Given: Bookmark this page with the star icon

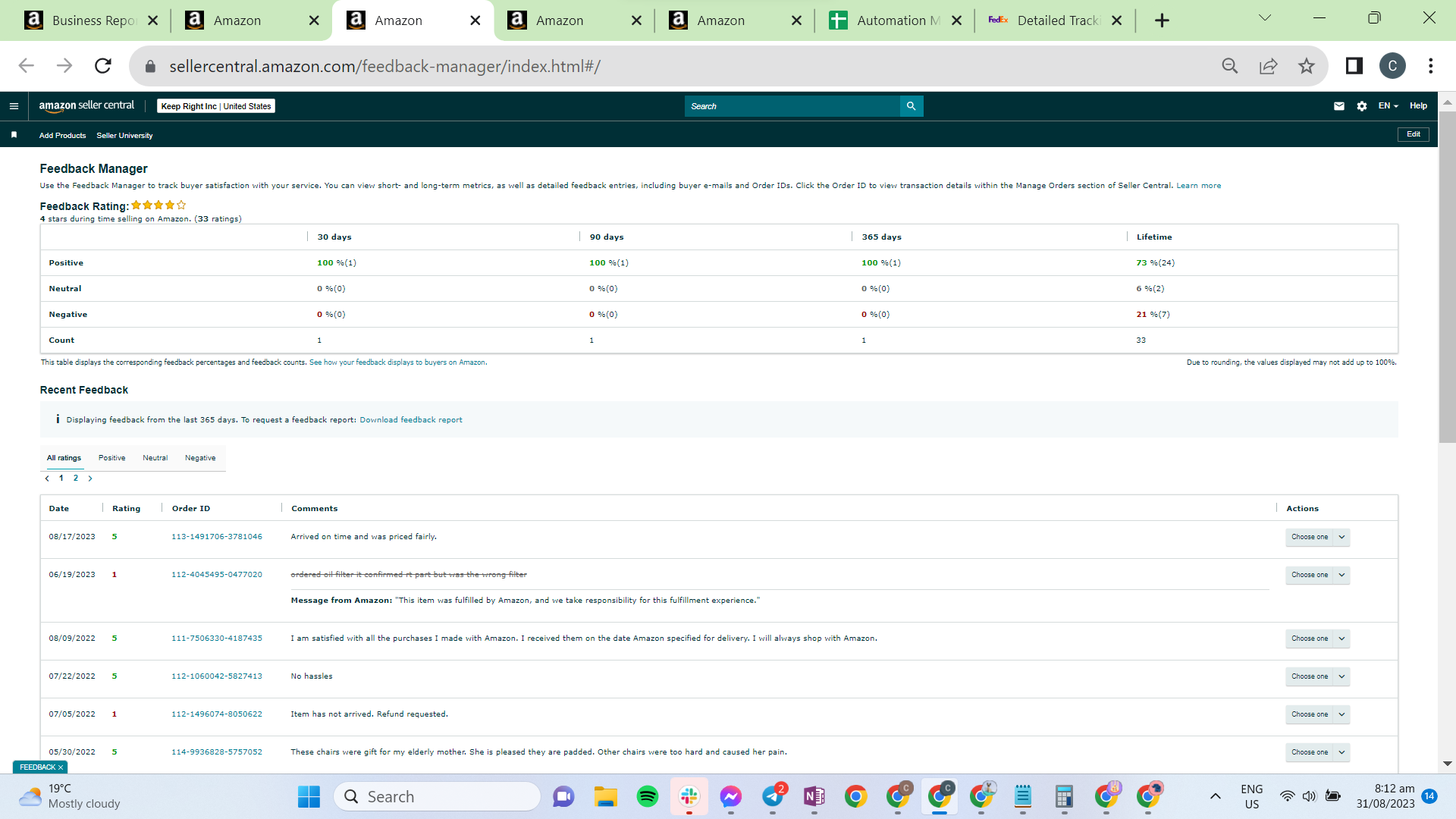Looking at the screenshot, I should (x=1306, y=66).
